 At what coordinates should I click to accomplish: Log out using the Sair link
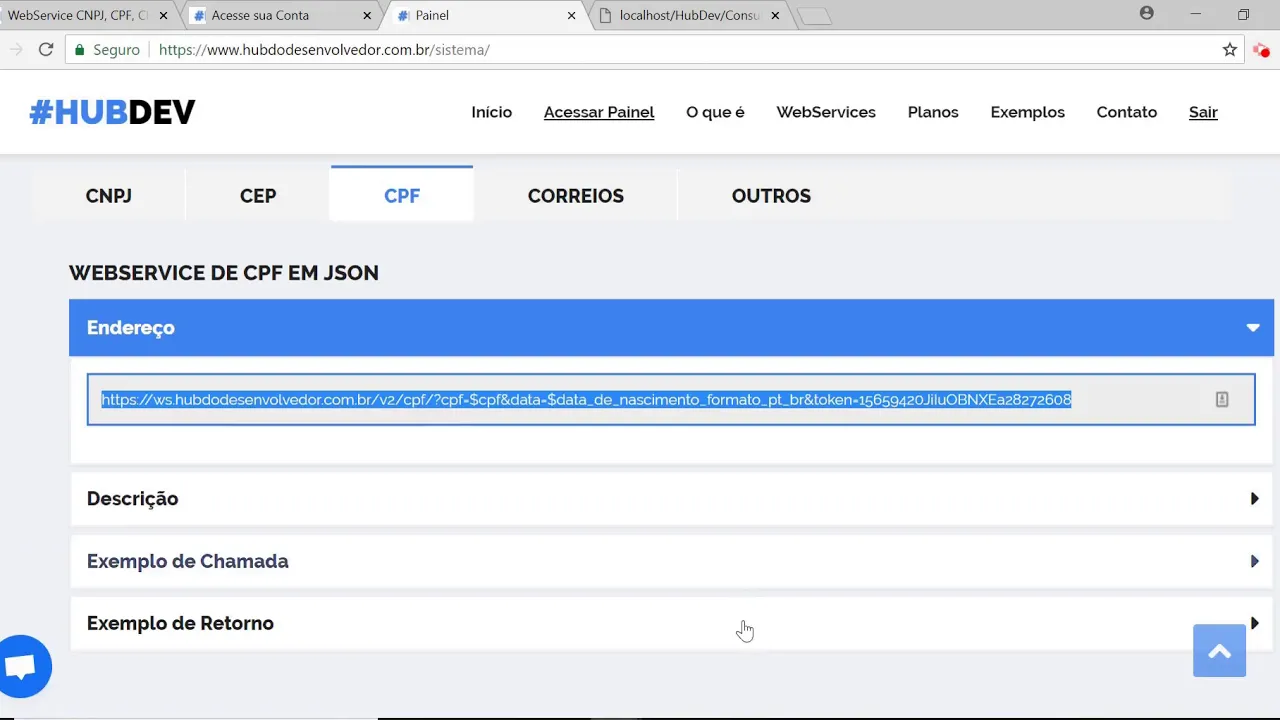1203,112
